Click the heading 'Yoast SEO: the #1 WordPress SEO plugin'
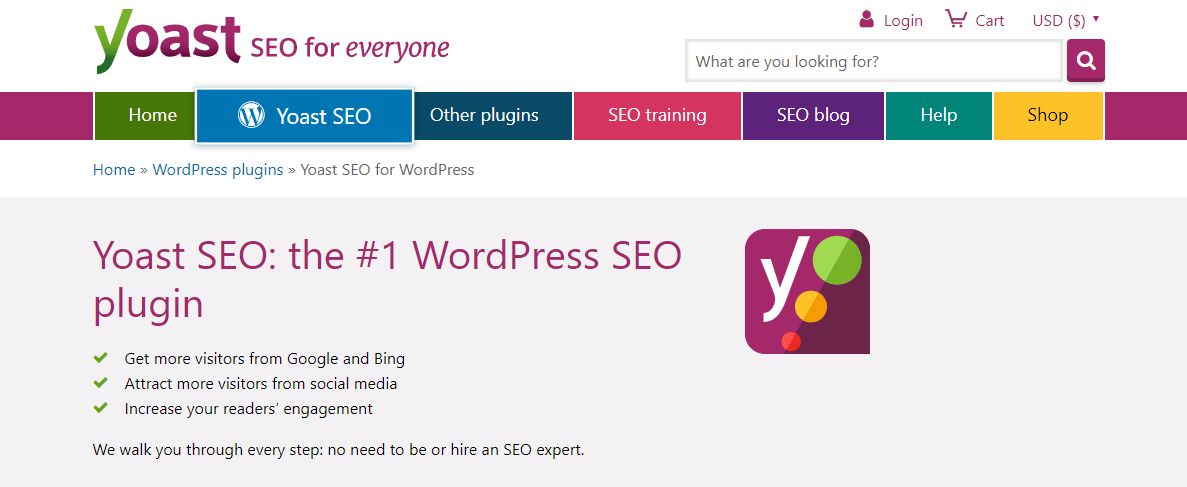The width and height of the screenshot is (1187, 487). point(388,279)
